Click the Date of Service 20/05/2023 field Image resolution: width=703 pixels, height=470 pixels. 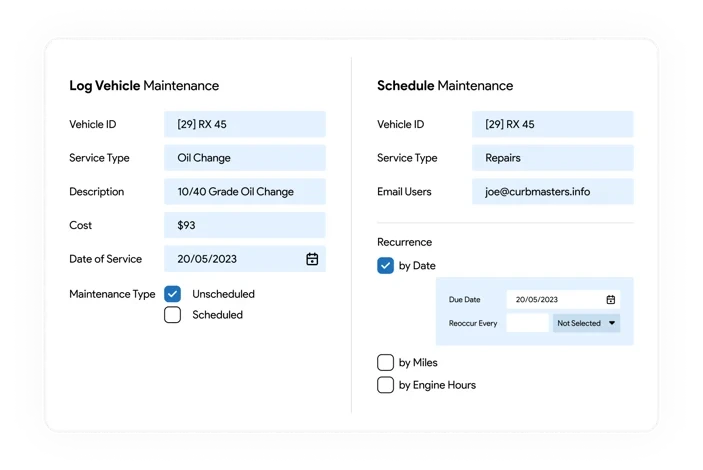pos(245,259)
